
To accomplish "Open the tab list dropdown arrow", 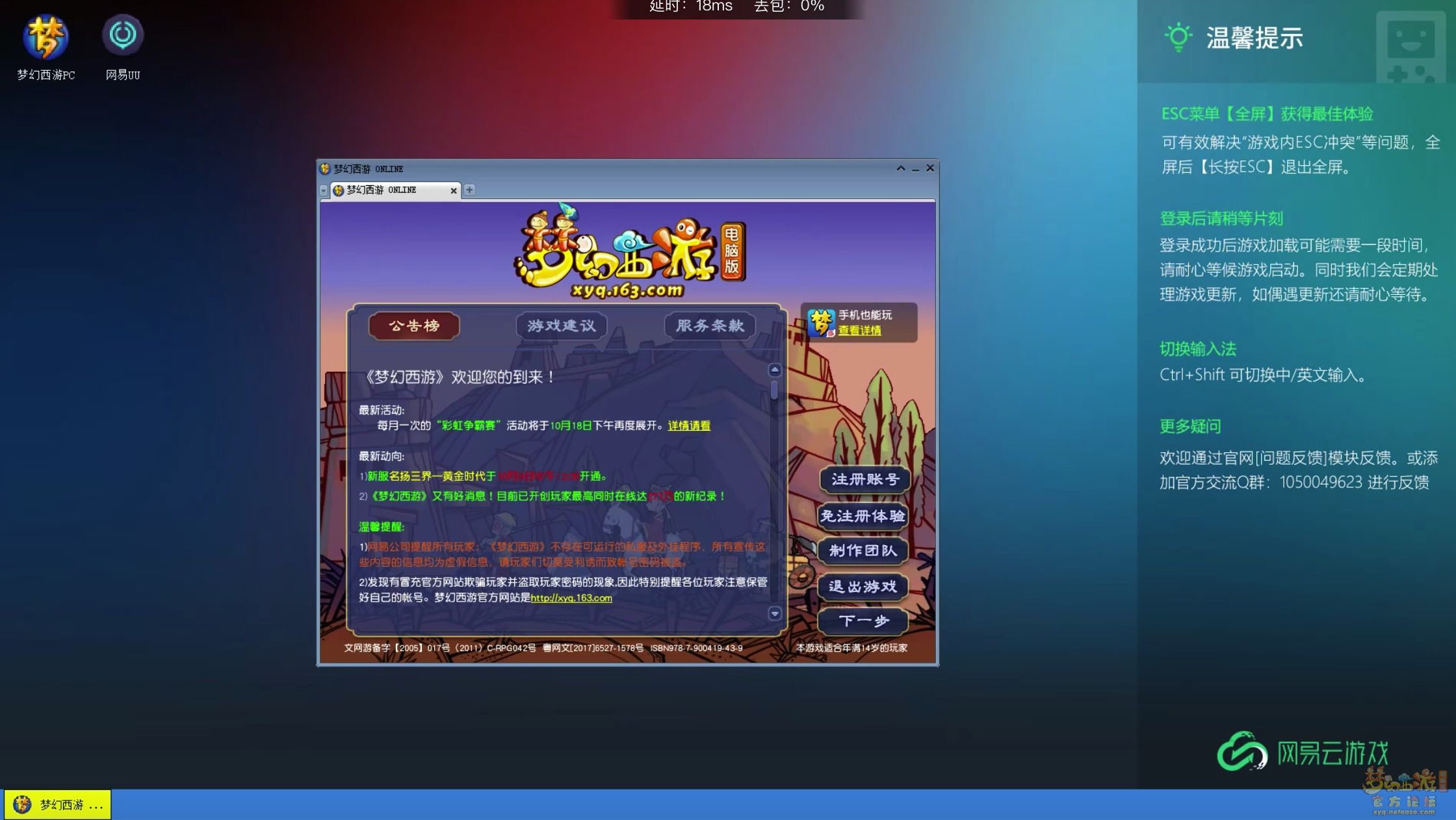I will (324, 190).
